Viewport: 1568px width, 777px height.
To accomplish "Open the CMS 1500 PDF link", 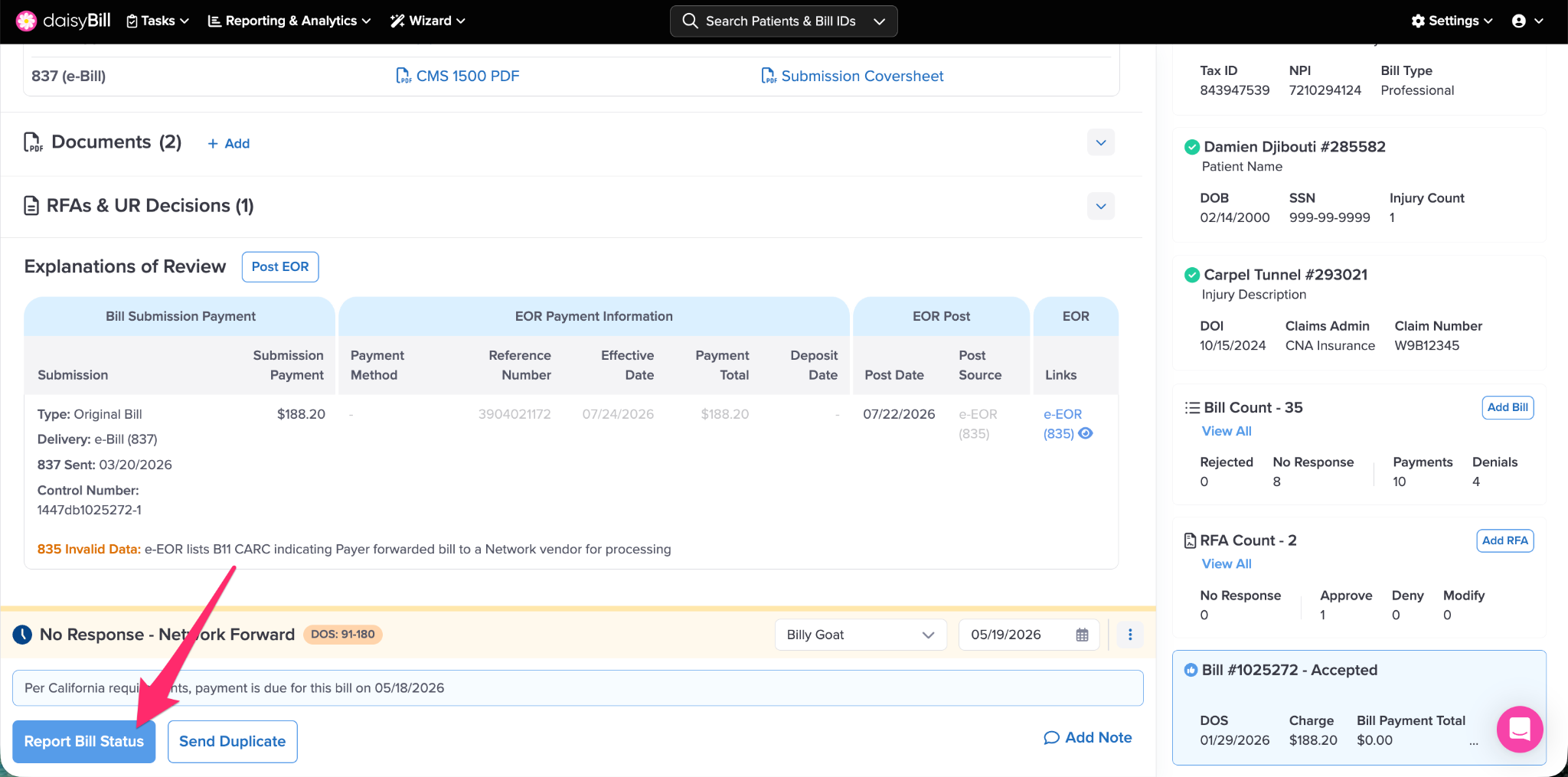I will (458, 76).
